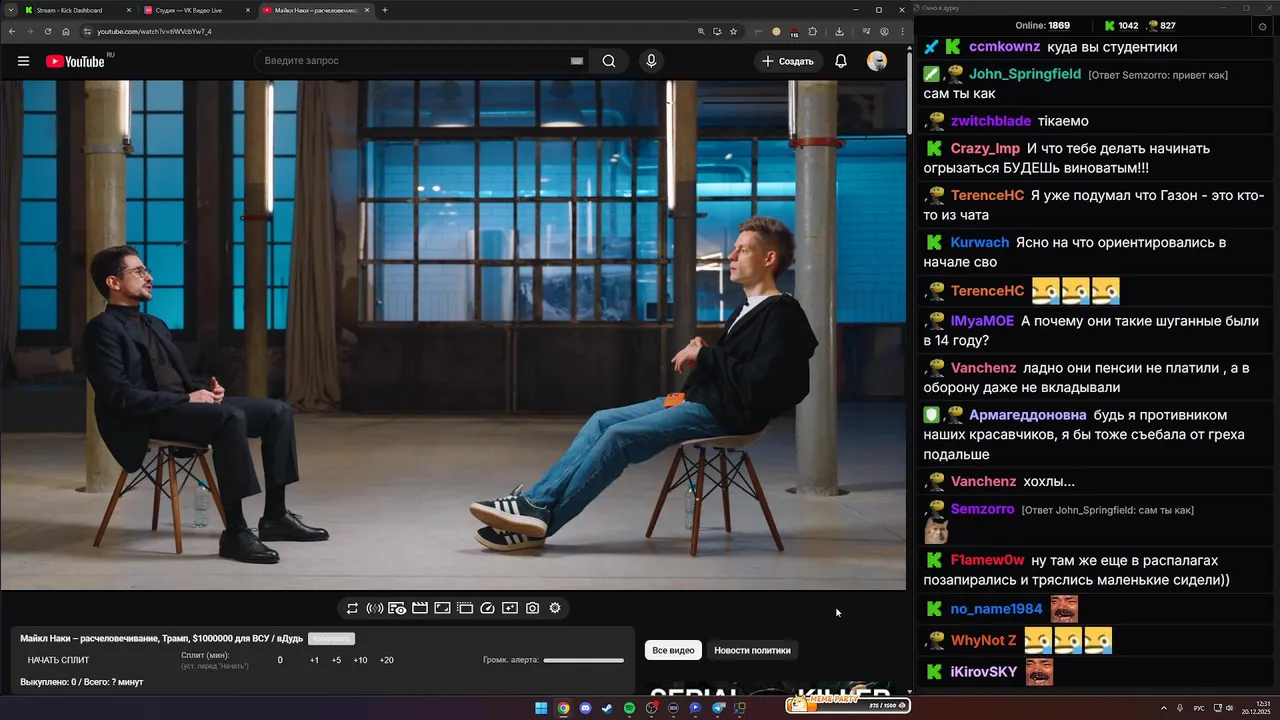Click the fullscreen frame icon in the player toolbar
Viewport: 1280px width, 720px height.
(x=442, y=608)
